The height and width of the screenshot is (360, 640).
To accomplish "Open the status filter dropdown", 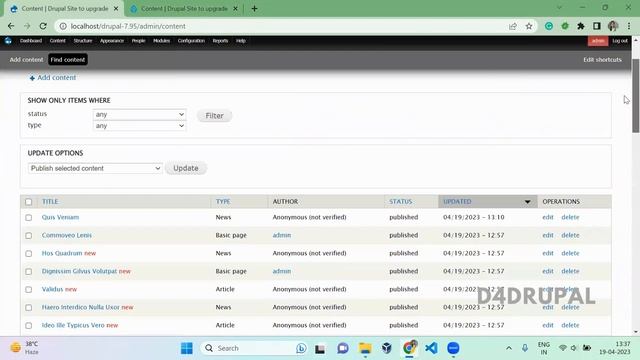I will [139, 114].
